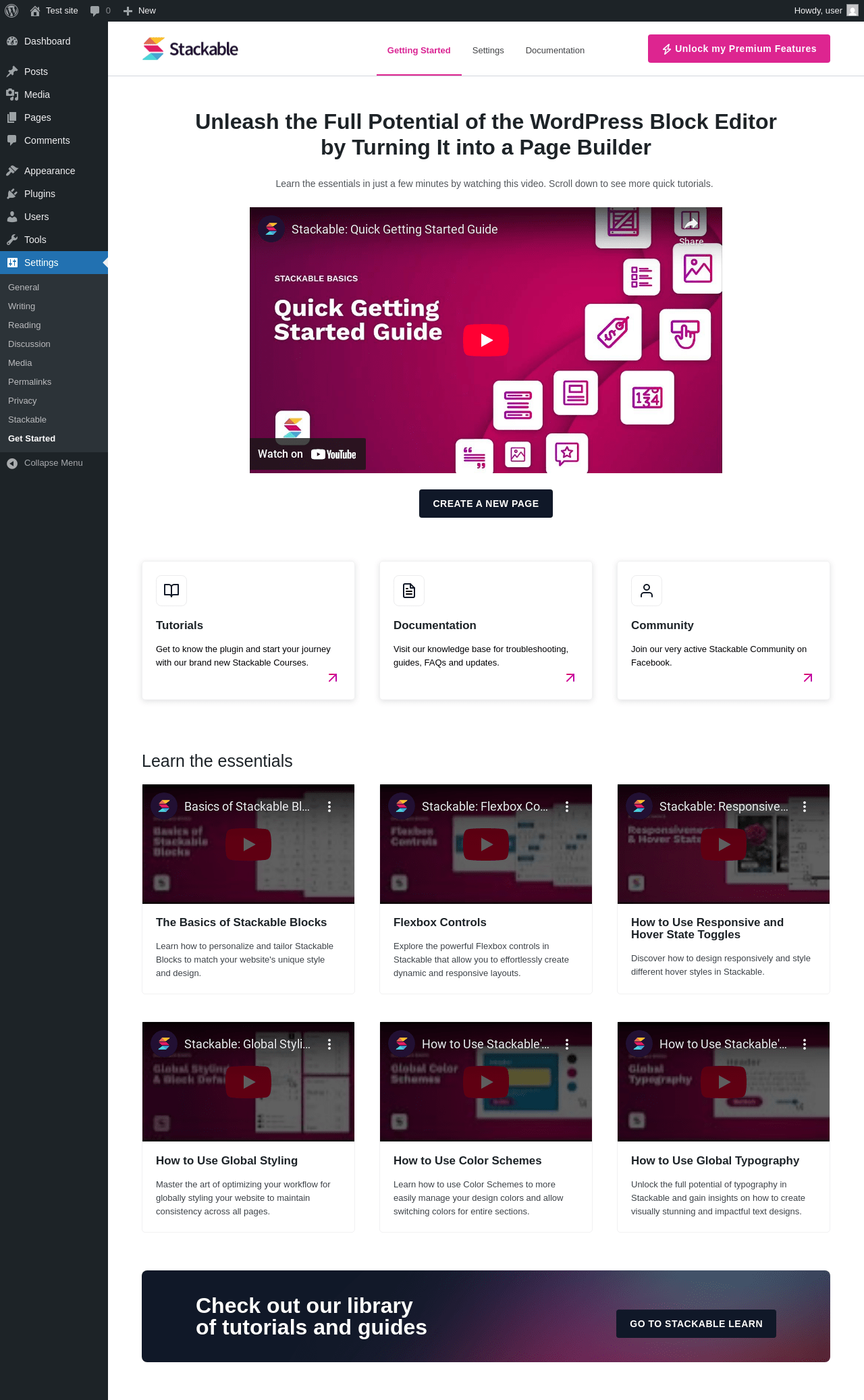
Task: Open the Tutorials card arrow link
Action: (333, 678)
